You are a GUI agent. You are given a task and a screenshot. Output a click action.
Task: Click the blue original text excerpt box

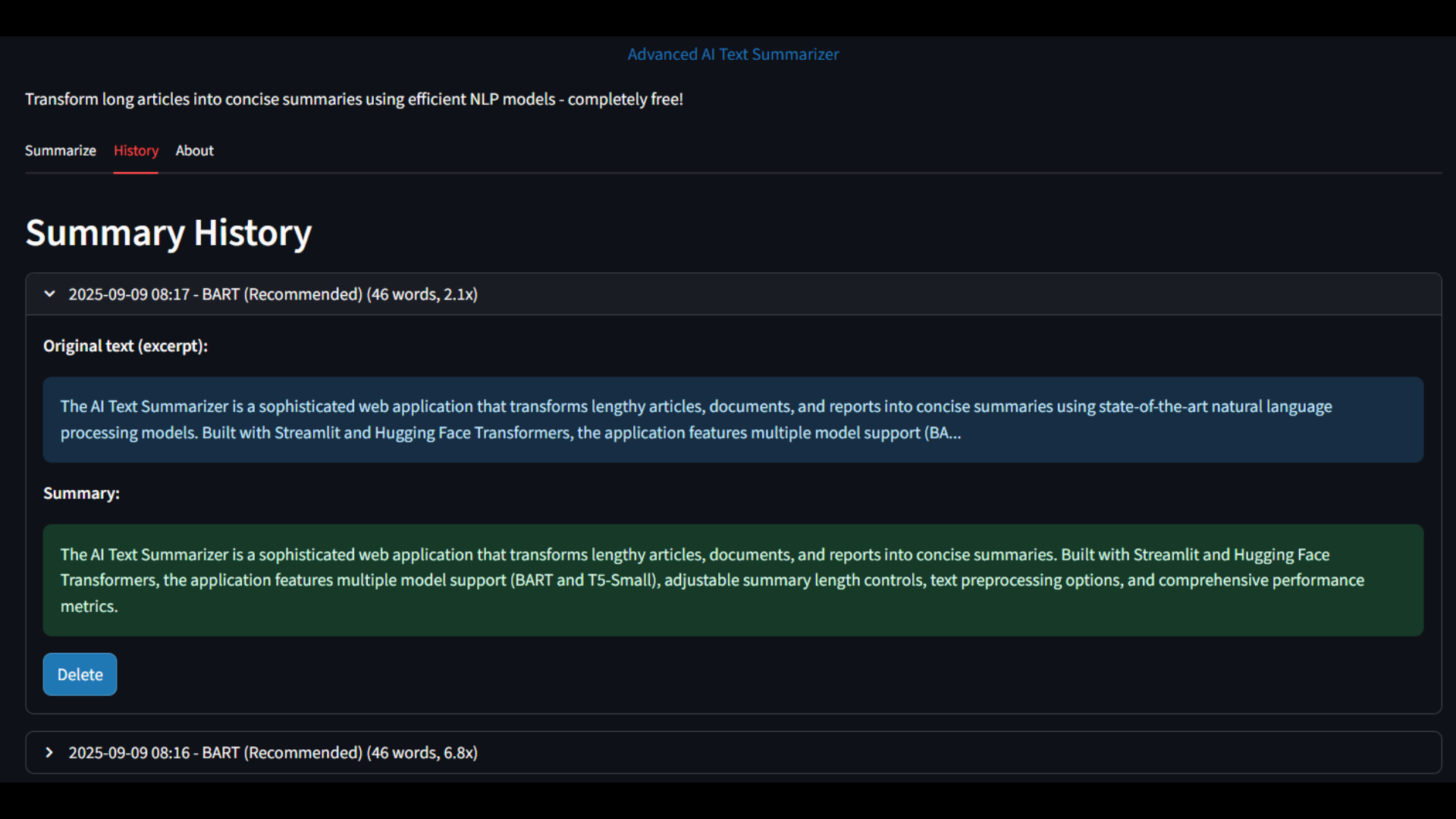click(x=733, y=419)
